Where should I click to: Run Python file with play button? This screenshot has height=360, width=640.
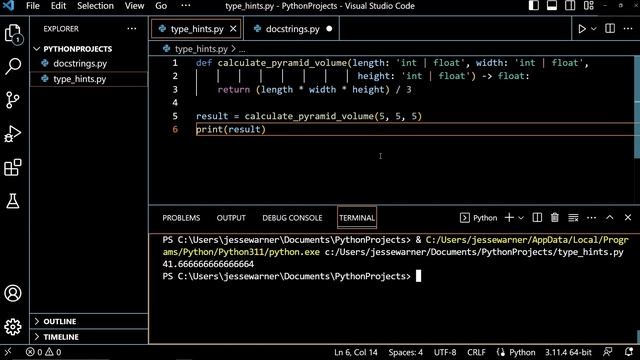(582, 29)
